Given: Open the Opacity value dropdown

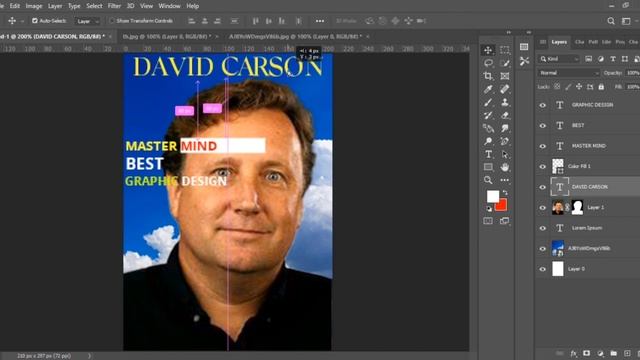Looking at the screenshot, I should coord(633,73).
